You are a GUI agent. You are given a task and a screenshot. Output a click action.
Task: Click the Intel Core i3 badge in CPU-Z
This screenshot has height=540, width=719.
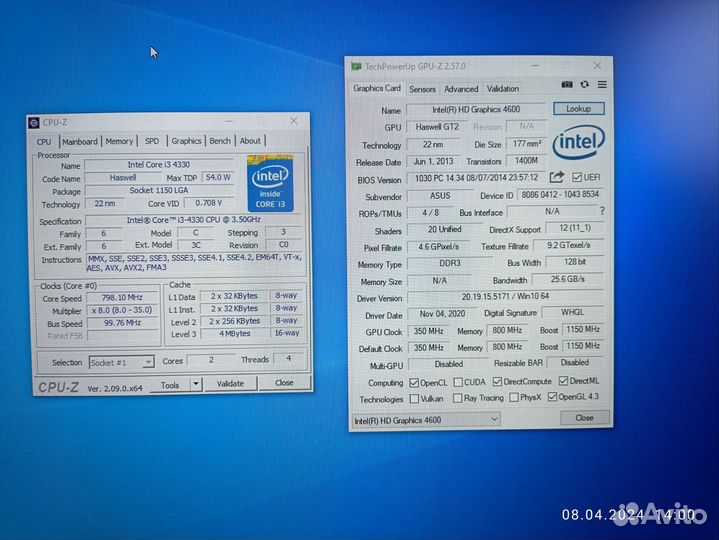(270, 183)
